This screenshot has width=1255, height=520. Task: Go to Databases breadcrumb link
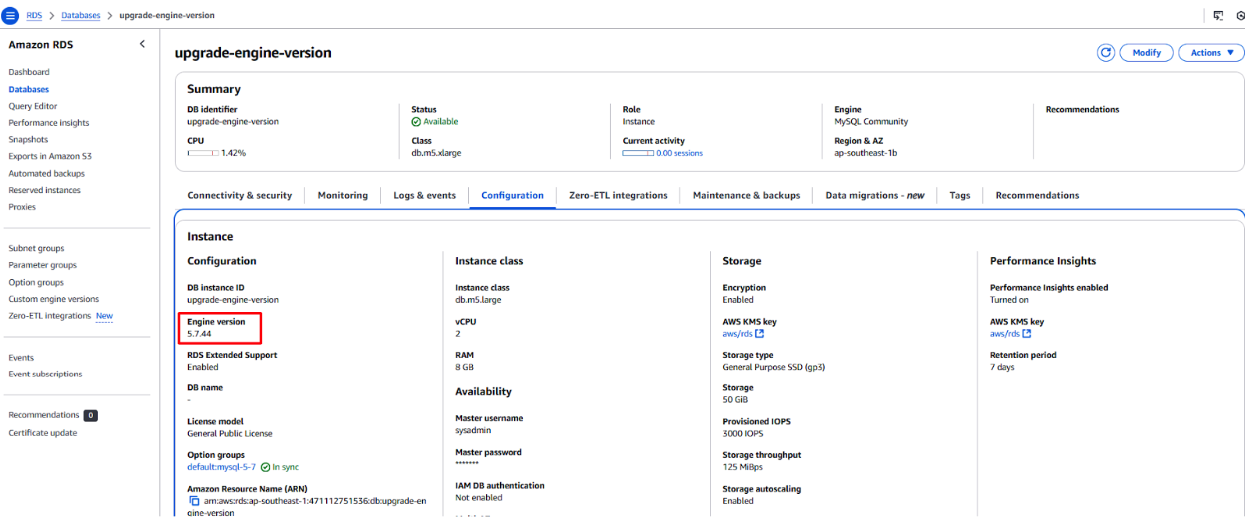(81, 15)
